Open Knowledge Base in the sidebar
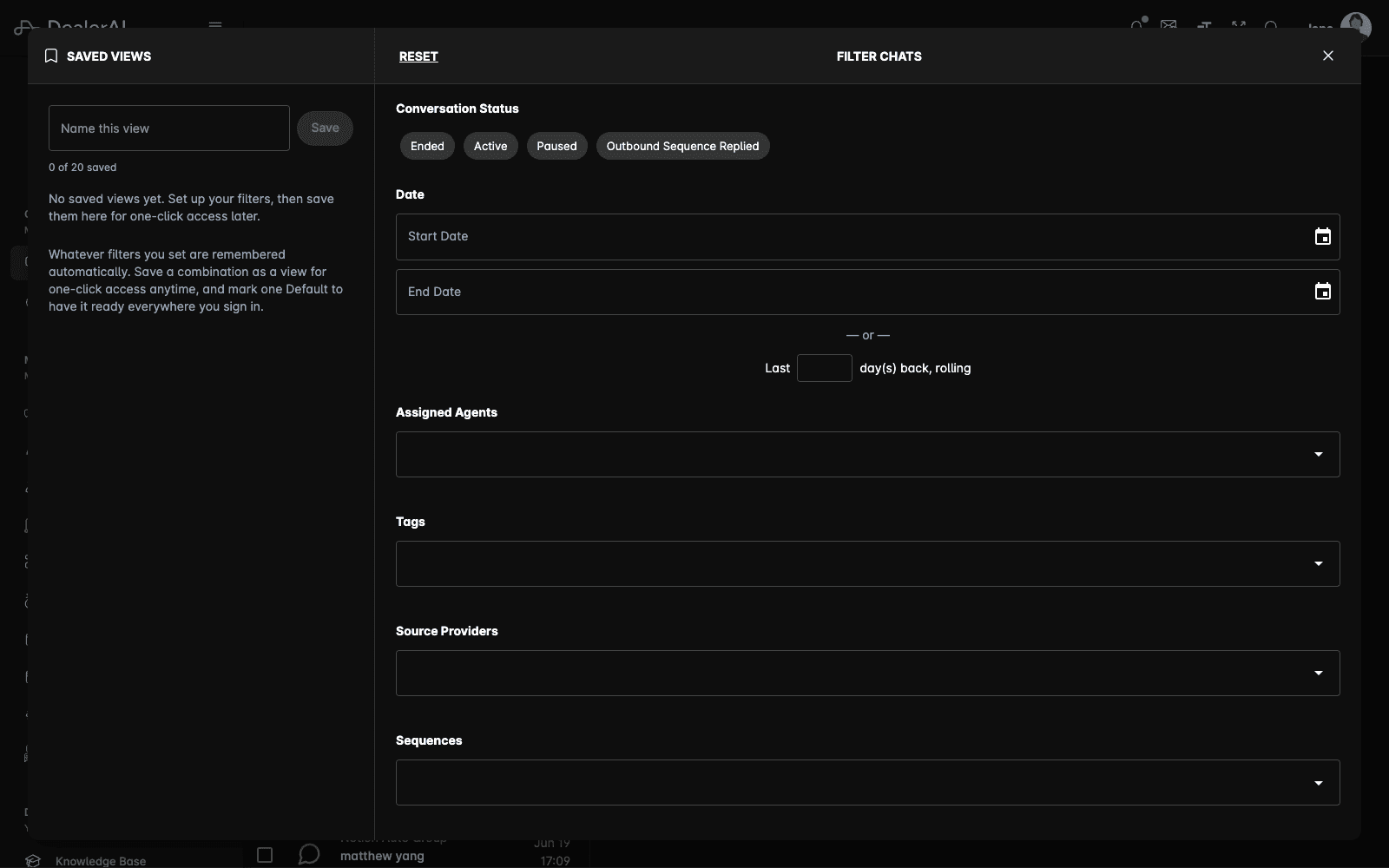The height and width of the screenshot is (868, 1389). click(101, 861)
